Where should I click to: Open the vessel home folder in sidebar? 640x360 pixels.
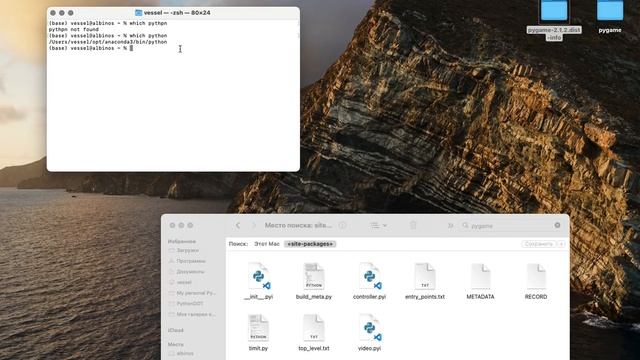[180, 282]
